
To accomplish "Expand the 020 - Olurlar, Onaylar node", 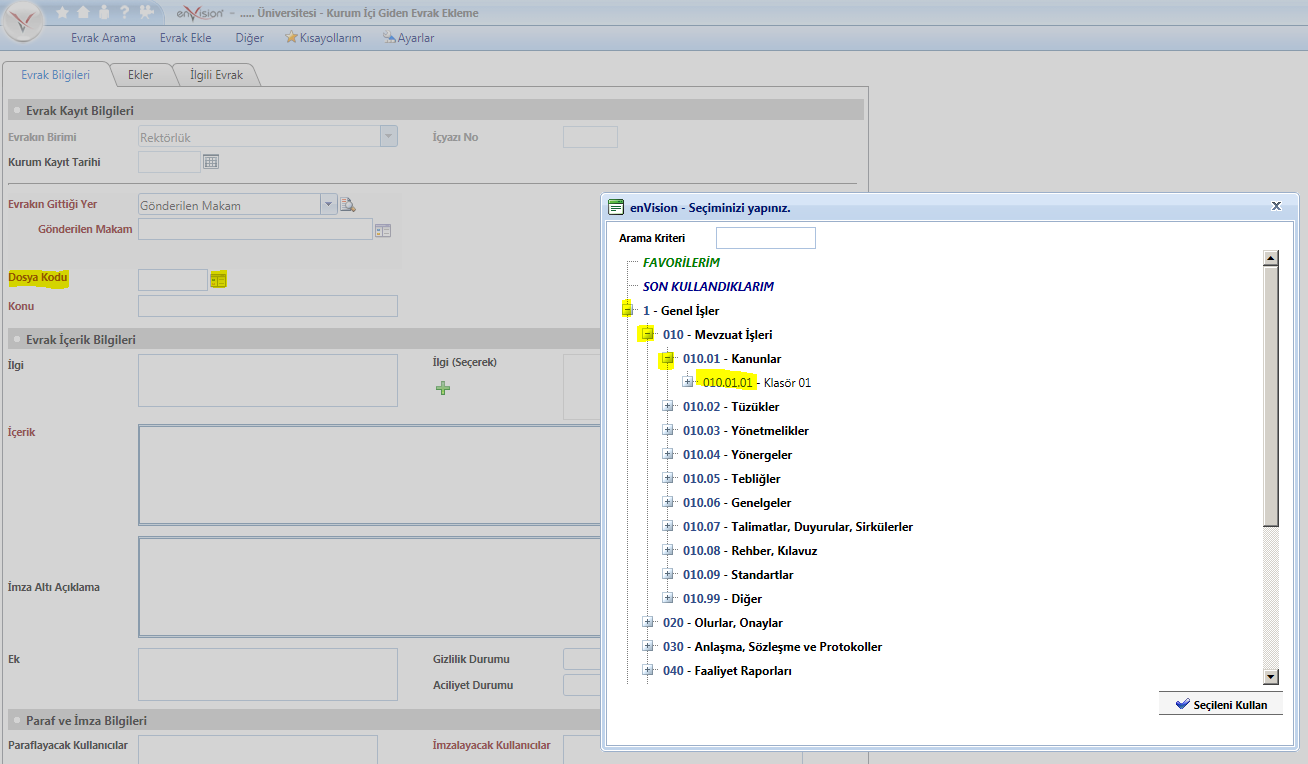I will (647, 622).
